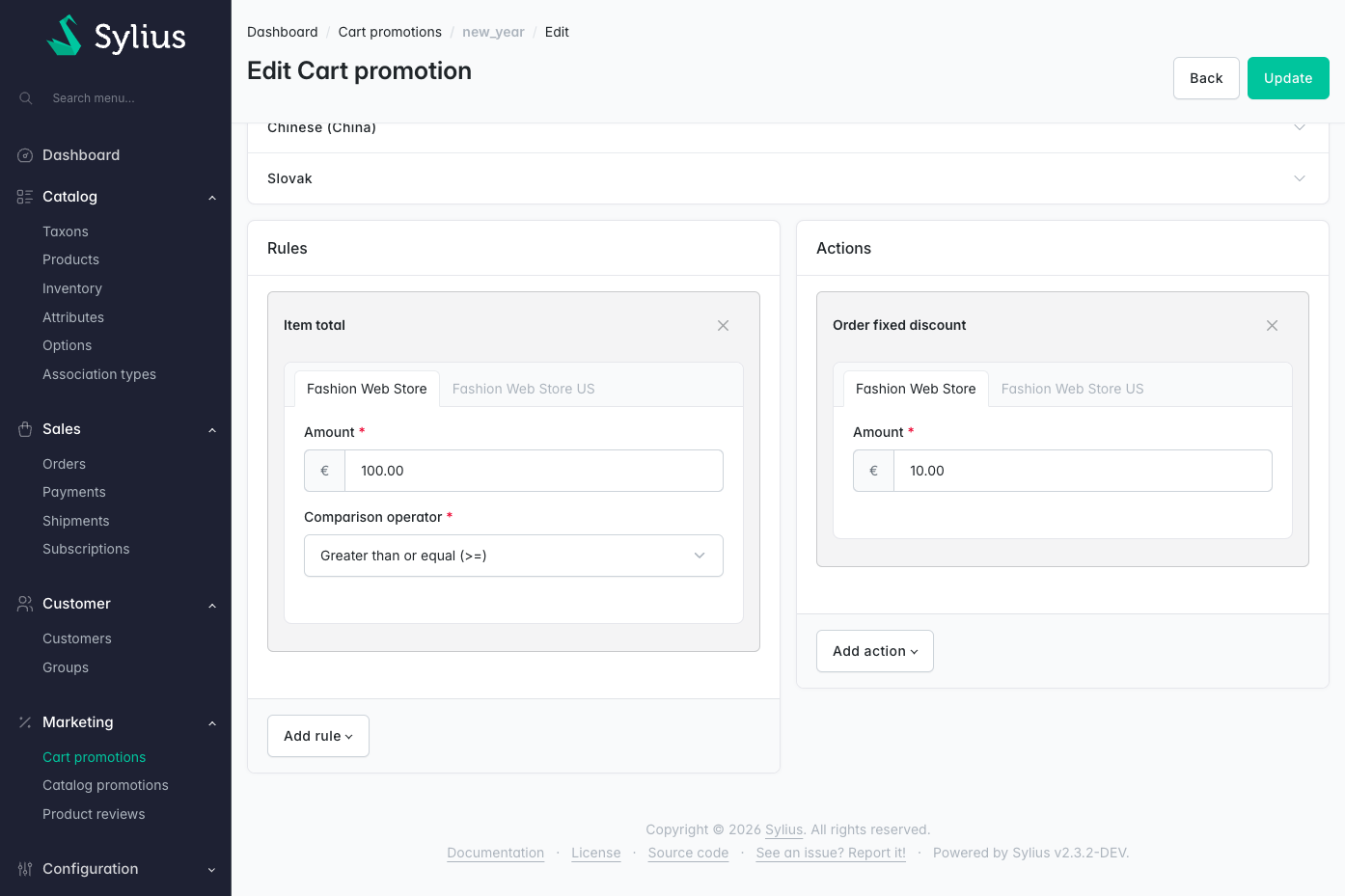Click the Dashboard gauge icon
The width and height of the screenshot is (1345, 896).
click(25, 155)
